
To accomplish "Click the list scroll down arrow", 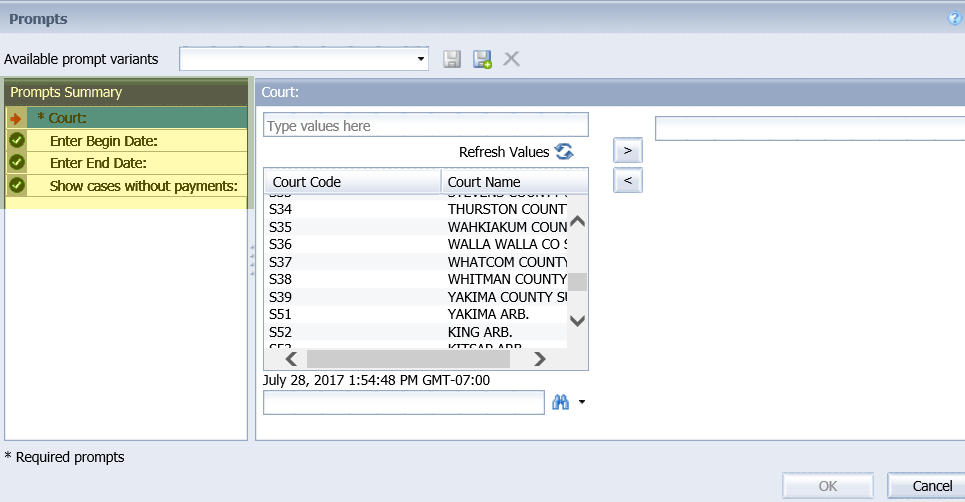I will 577,321.
